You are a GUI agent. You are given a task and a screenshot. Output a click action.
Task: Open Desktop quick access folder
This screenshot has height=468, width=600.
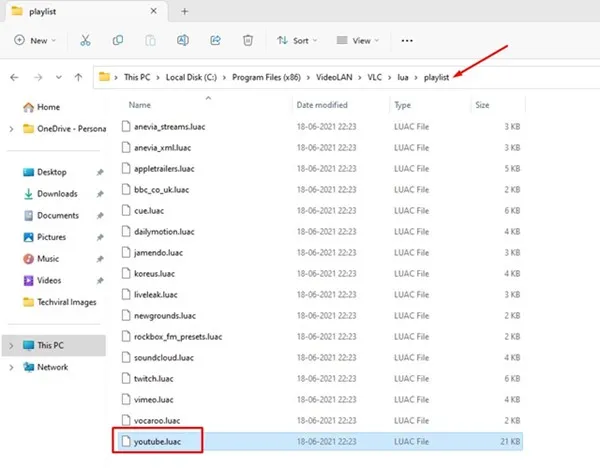(x=45, y=172)
